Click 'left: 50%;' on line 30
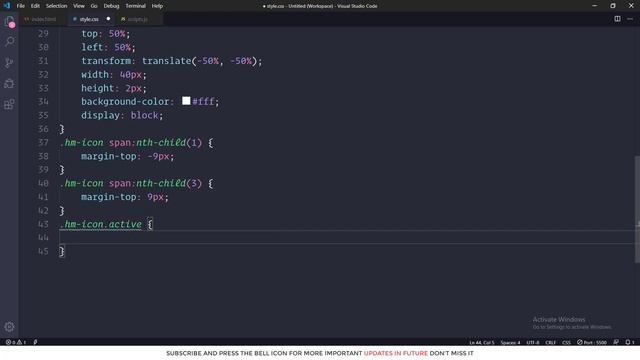The image size is (640, 360). (108, 47)
